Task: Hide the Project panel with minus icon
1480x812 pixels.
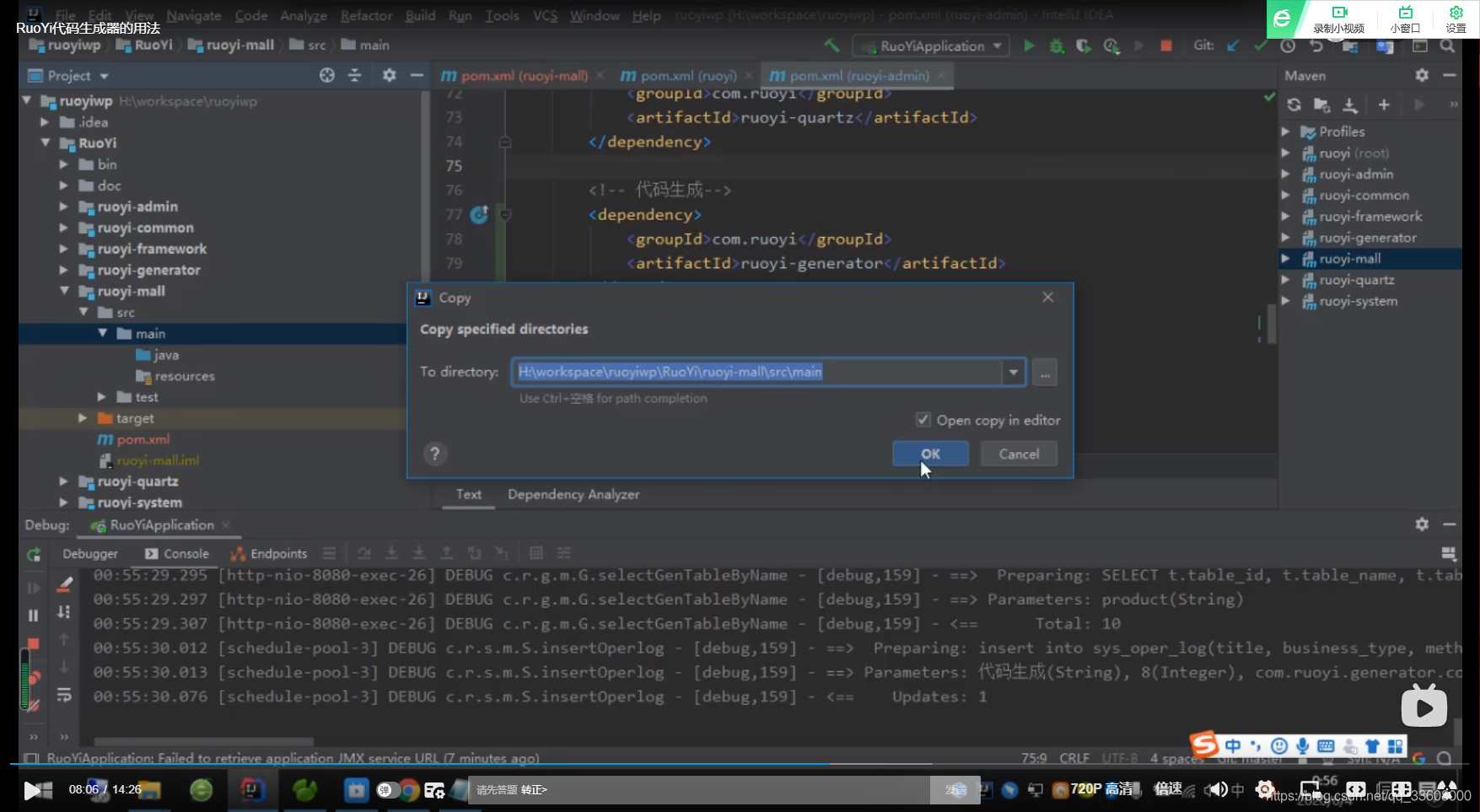Action: tap(417, 75)
